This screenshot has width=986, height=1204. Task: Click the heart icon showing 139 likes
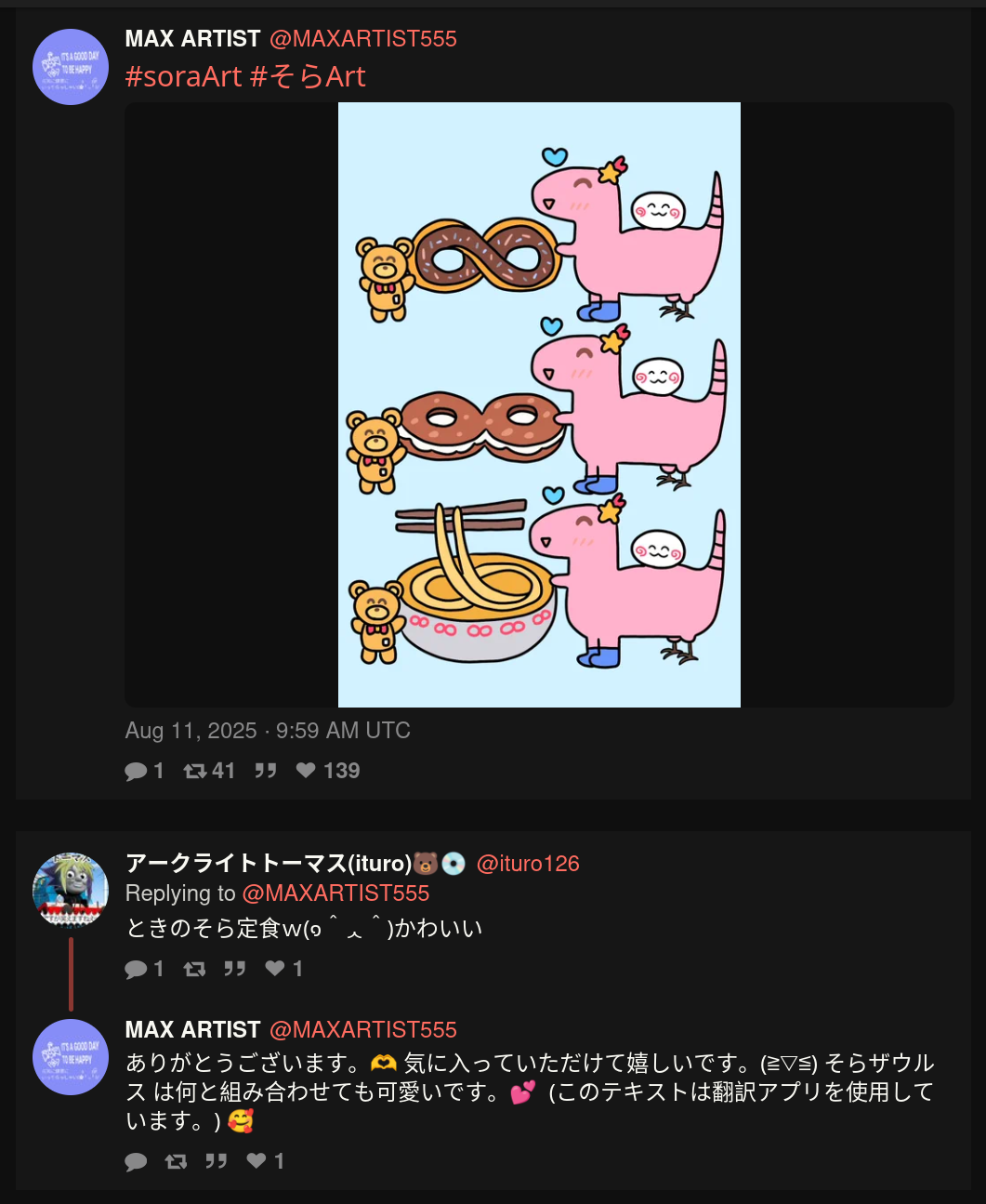(306, 770)
